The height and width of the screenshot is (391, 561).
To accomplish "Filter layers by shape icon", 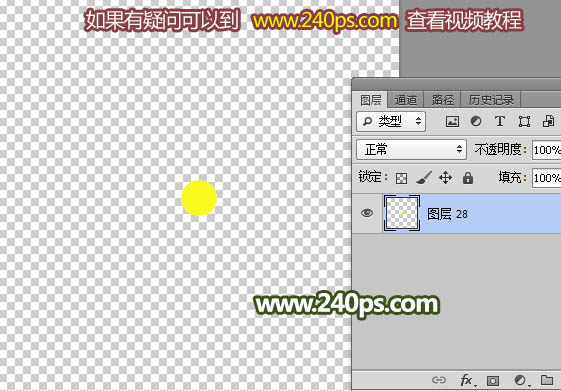I will tap(524, 122).
